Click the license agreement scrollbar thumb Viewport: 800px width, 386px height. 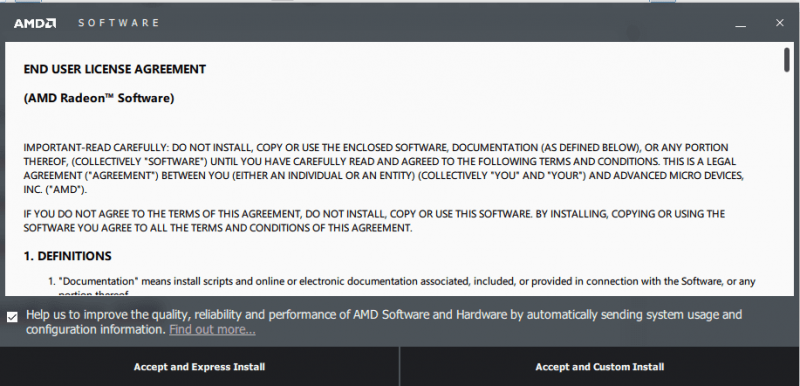(787, 60)
